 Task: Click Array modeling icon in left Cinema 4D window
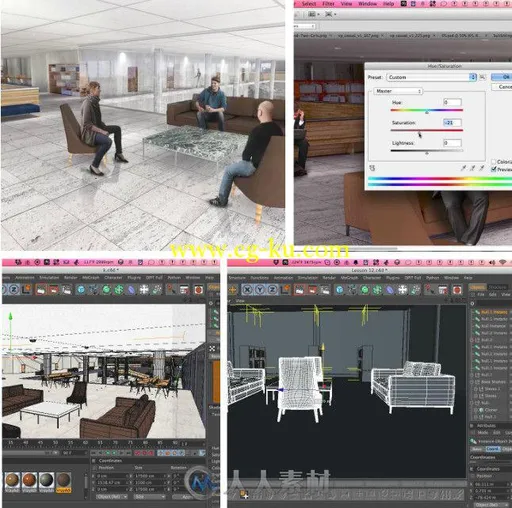[119, 290]
